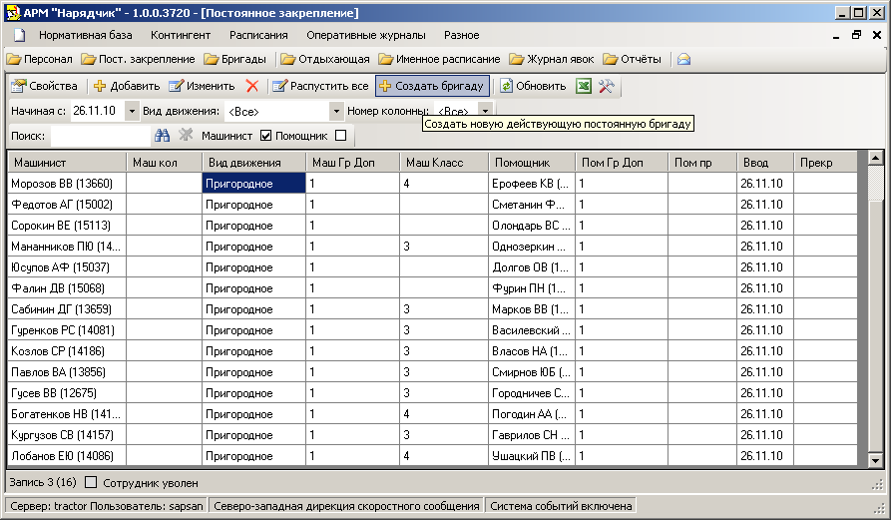Sort by the Прекр column header
The height and width of the screenshot is (520, 891).
825,163
